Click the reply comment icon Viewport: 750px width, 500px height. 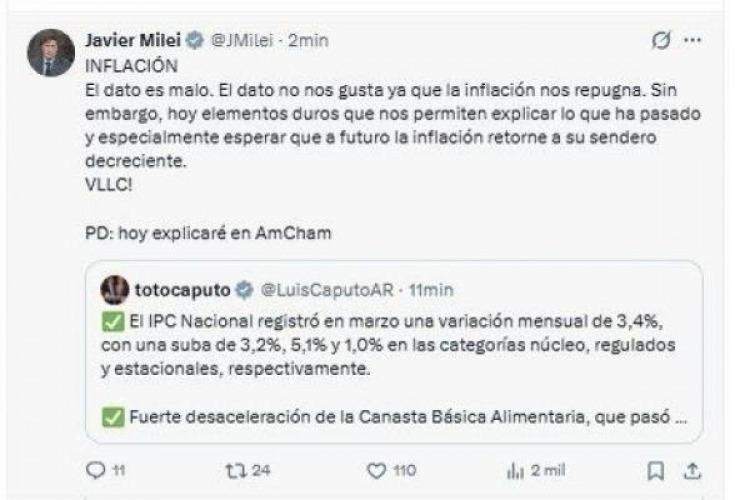click(x=96, y=470)
